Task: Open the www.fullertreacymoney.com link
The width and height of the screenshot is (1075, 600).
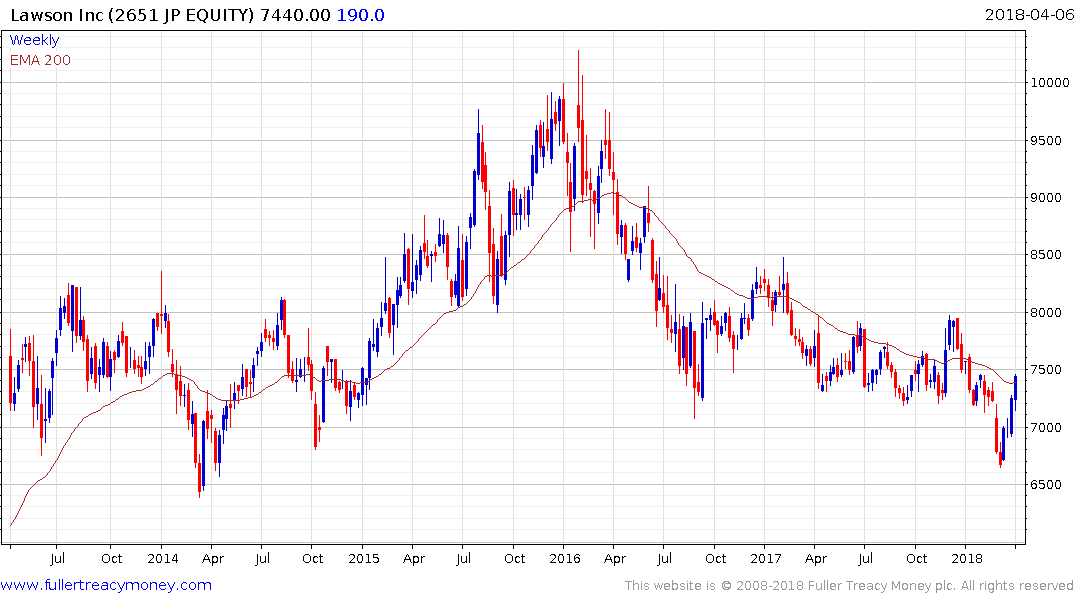Action: 106,585
